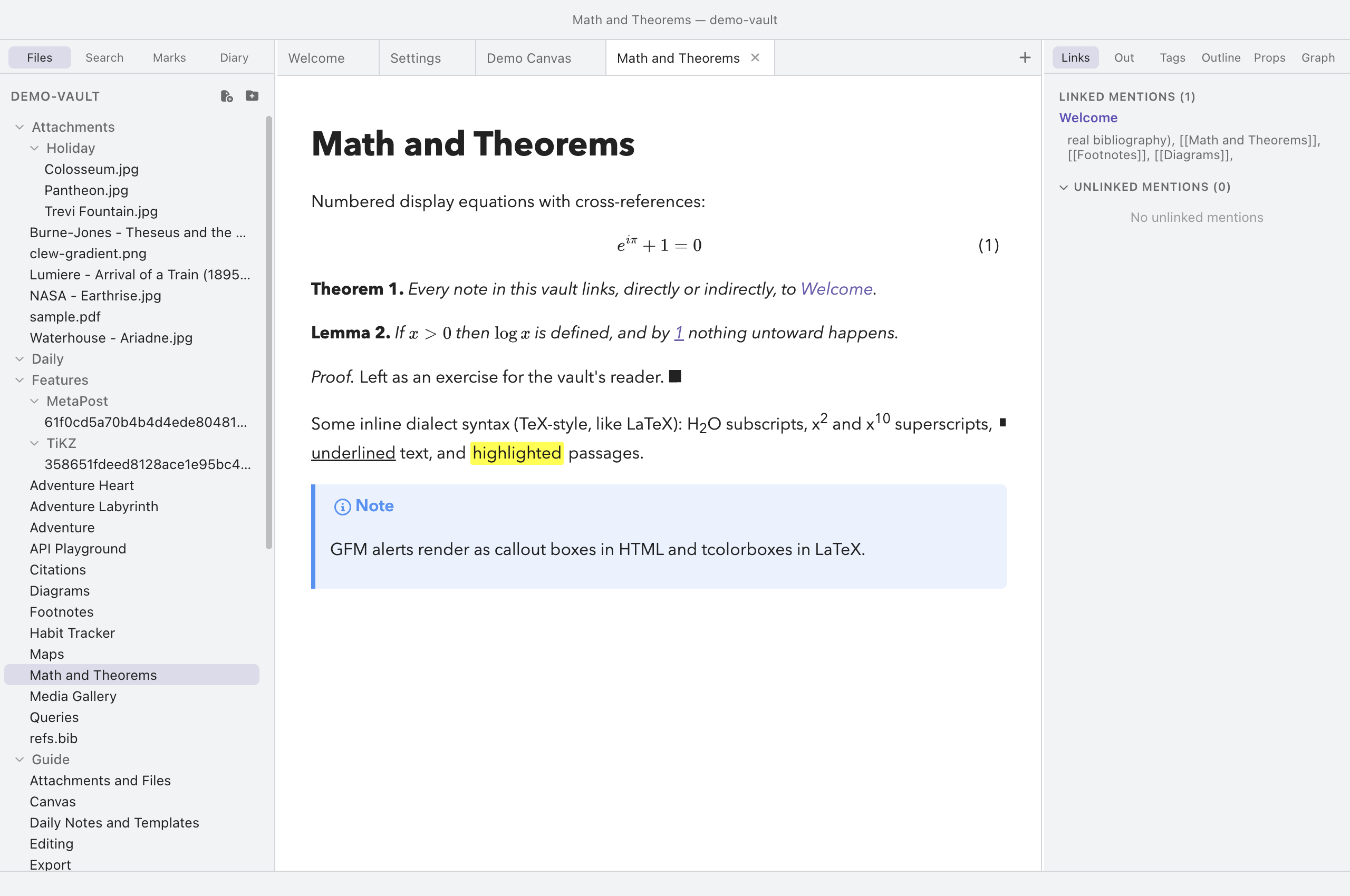Open the Diagrams note
This screenshot has width=1350, height=896.
click(60, 591)
